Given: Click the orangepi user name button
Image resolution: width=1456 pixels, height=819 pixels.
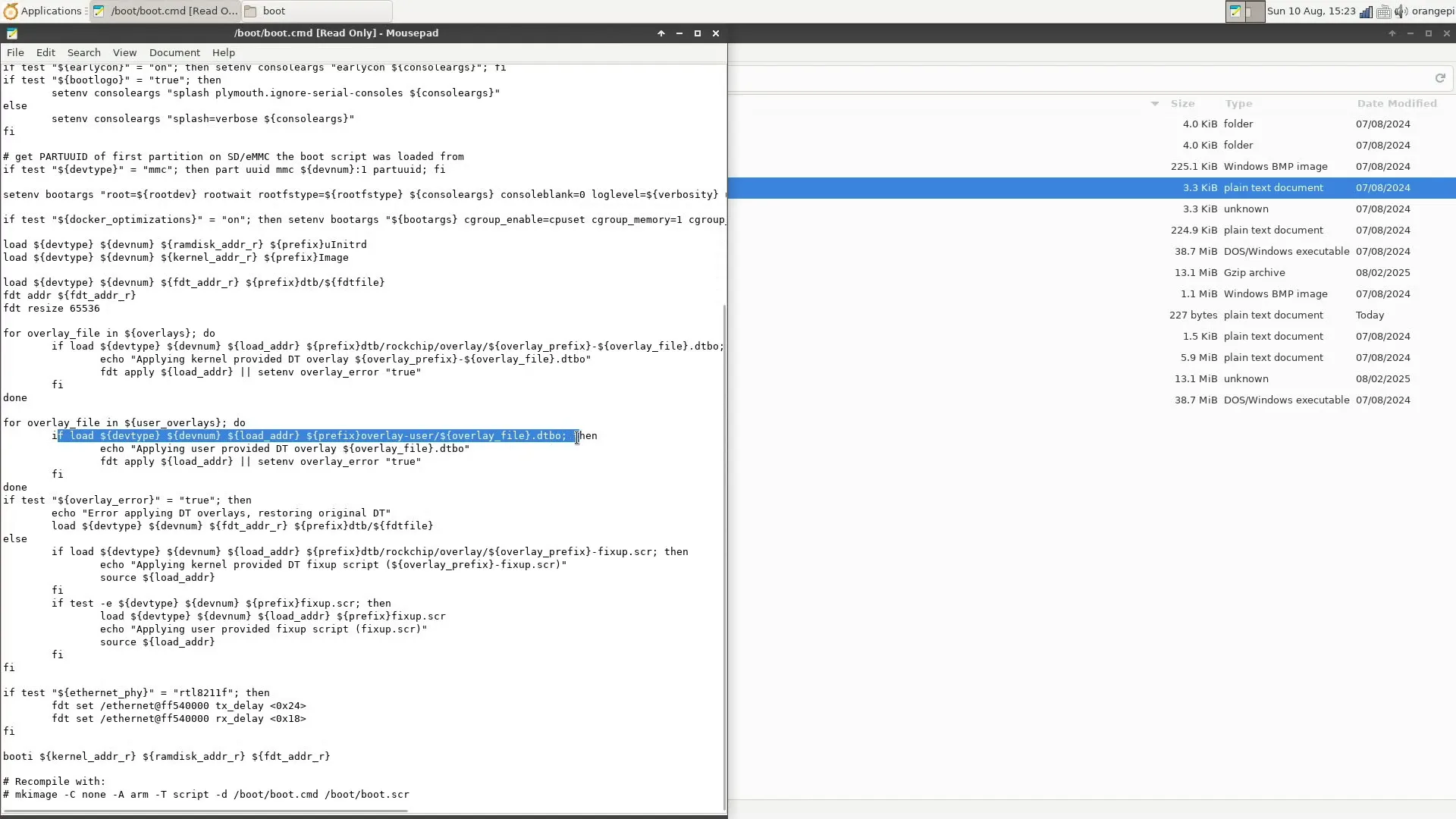Looking at the screenshot, I should tap(1432, 11).
